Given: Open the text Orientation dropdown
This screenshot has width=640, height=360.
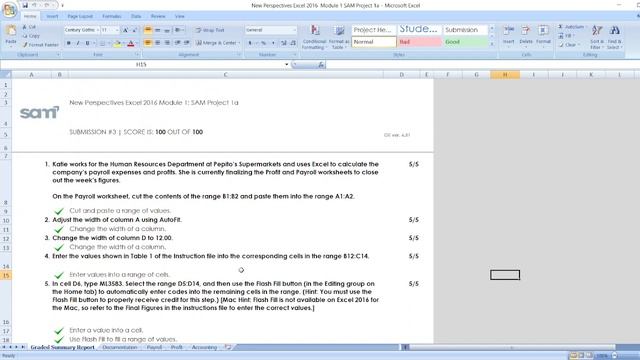Looking at the screenshot, I should (179, 30).
